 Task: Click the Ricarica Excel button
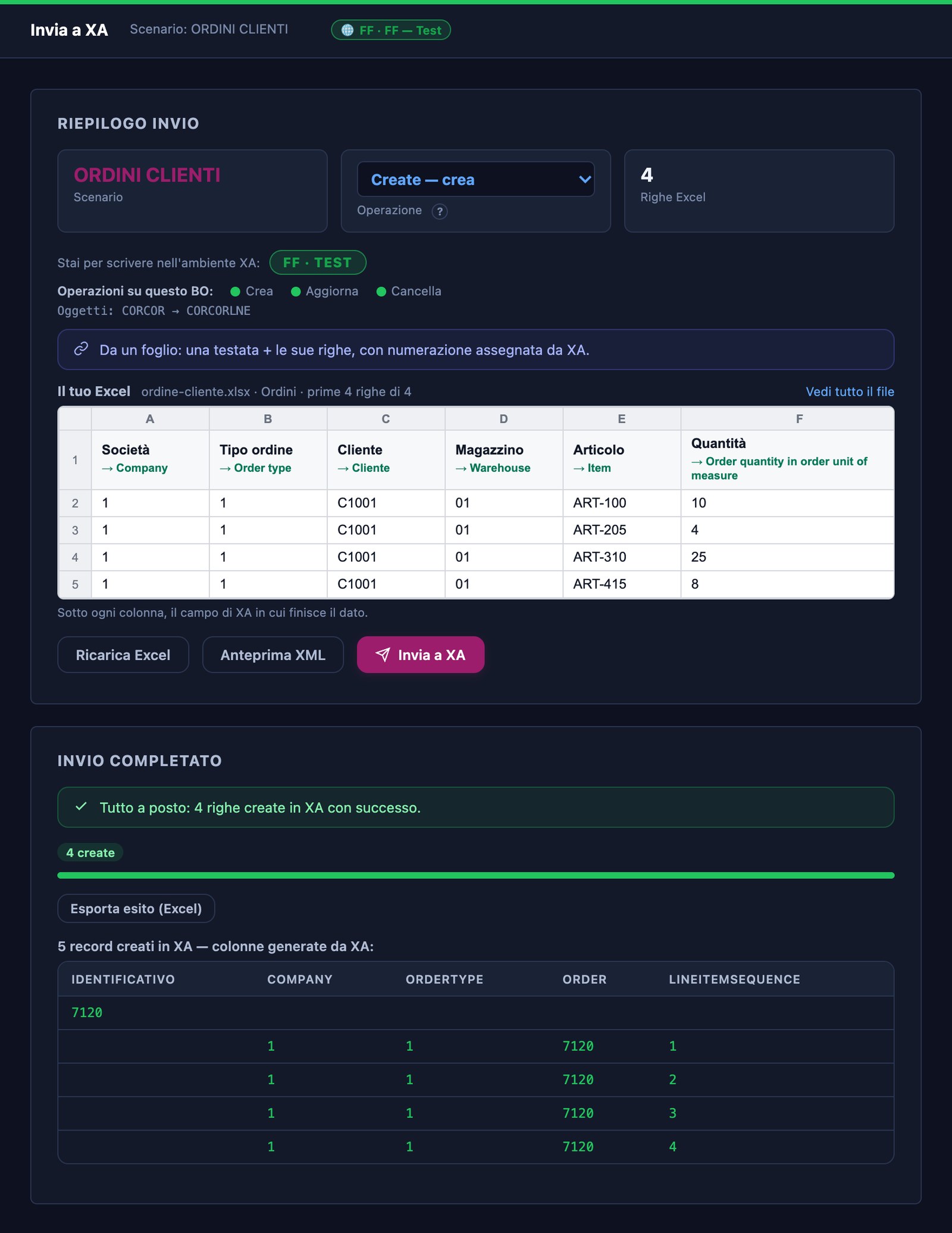point(123,655)
